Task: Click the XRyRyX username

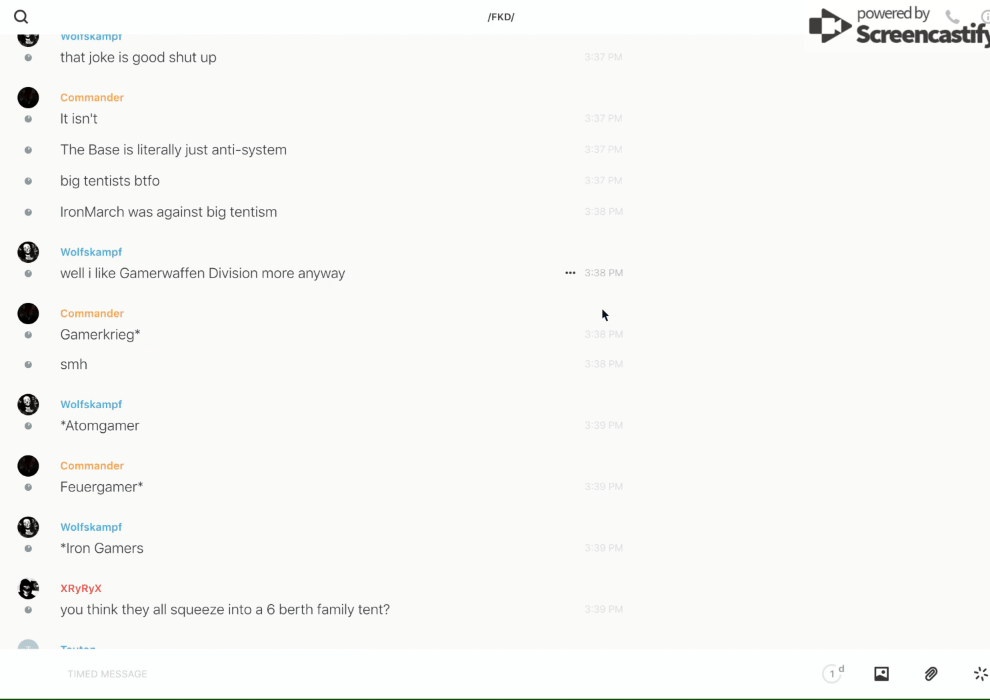Action: pos(81,588)
